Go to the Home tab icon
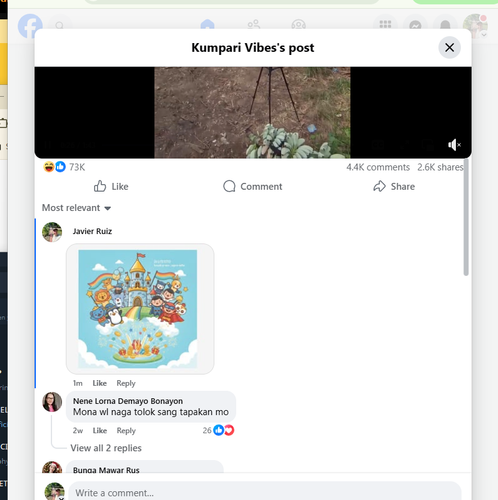The width and height of the screenshot is (498, 500). coord(207,25)
